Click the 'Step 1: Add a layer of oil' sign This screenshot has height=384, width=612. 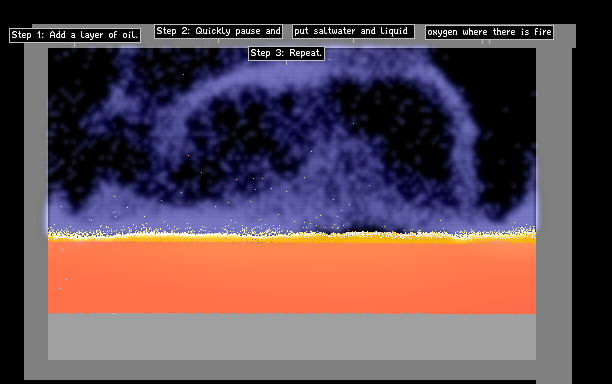[x=75, y=35]
